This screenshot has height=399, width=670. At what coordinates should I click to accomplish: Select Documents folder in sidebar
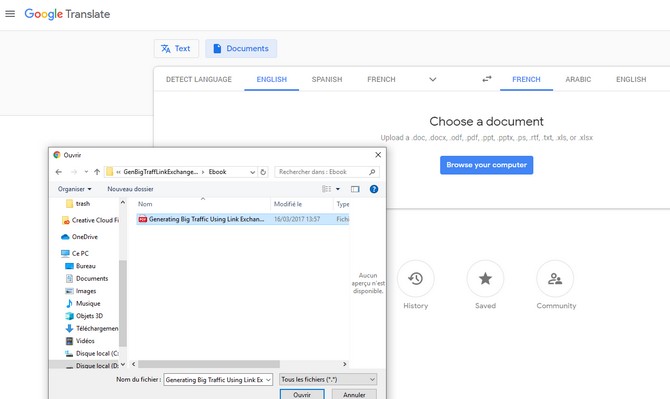(87, 279)
